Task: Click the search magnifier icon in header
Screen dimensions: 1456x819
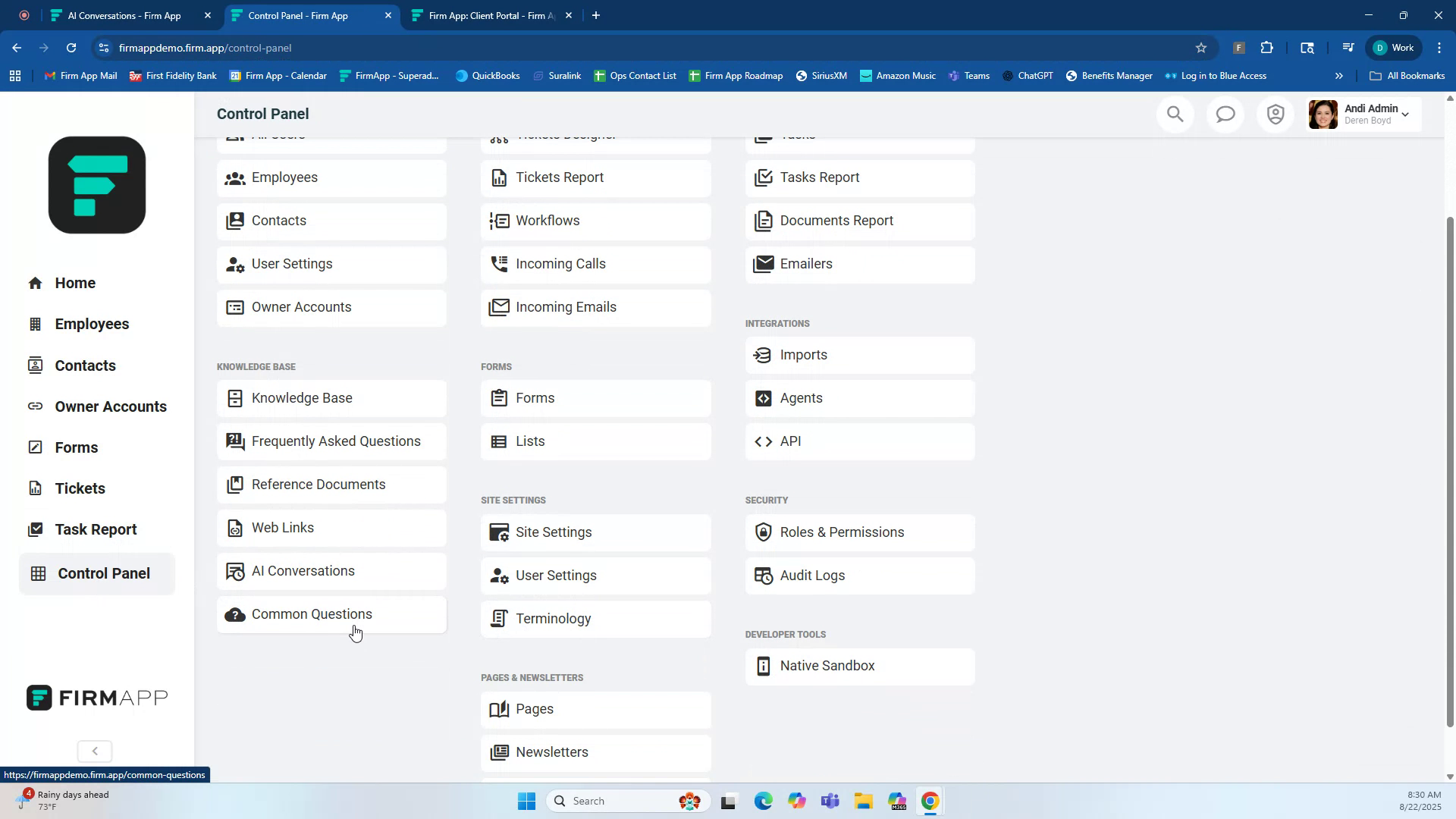Action: tap(1175, 115)
